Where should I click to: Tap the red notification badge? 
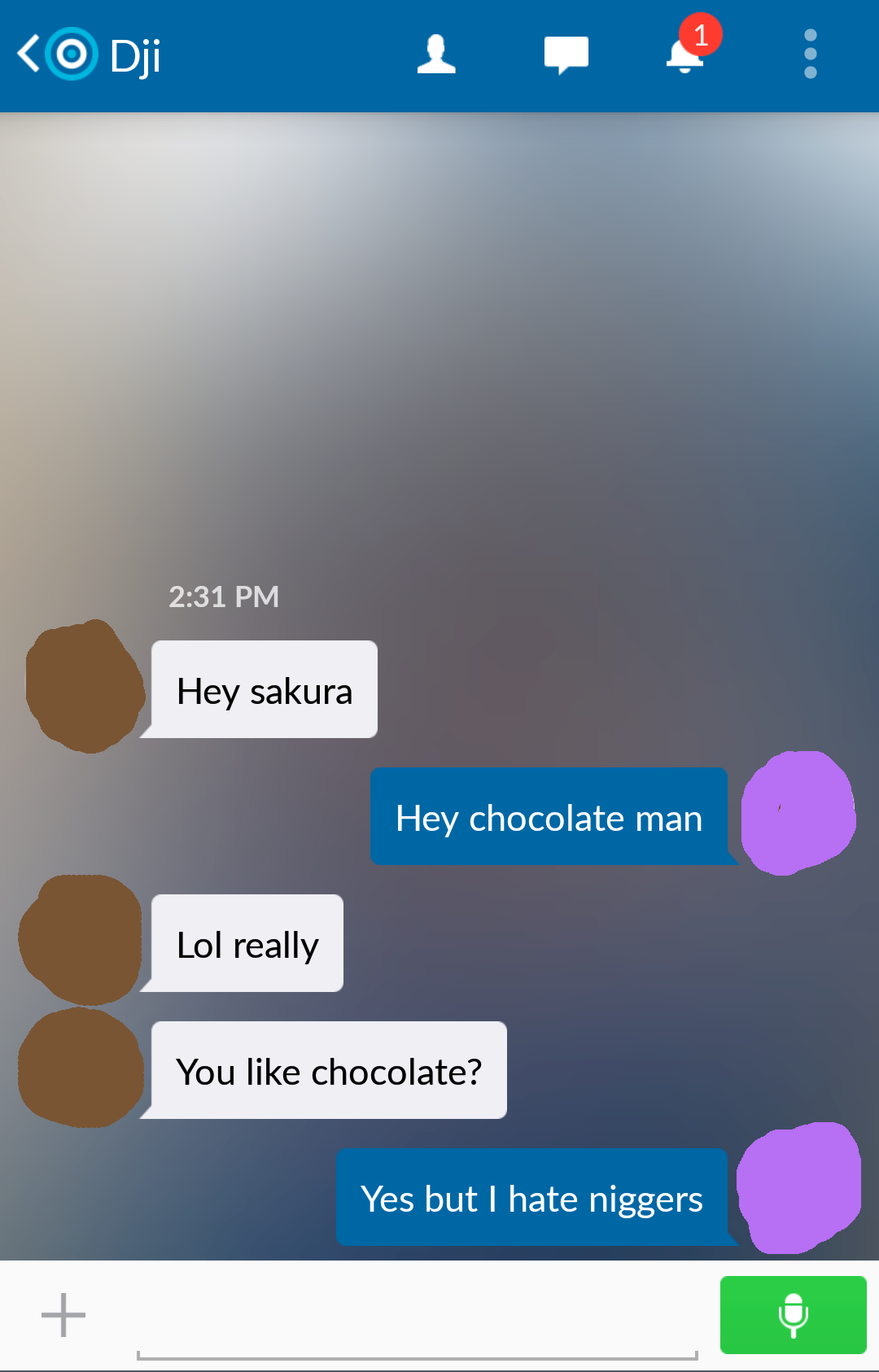click(x=701, y=35)
